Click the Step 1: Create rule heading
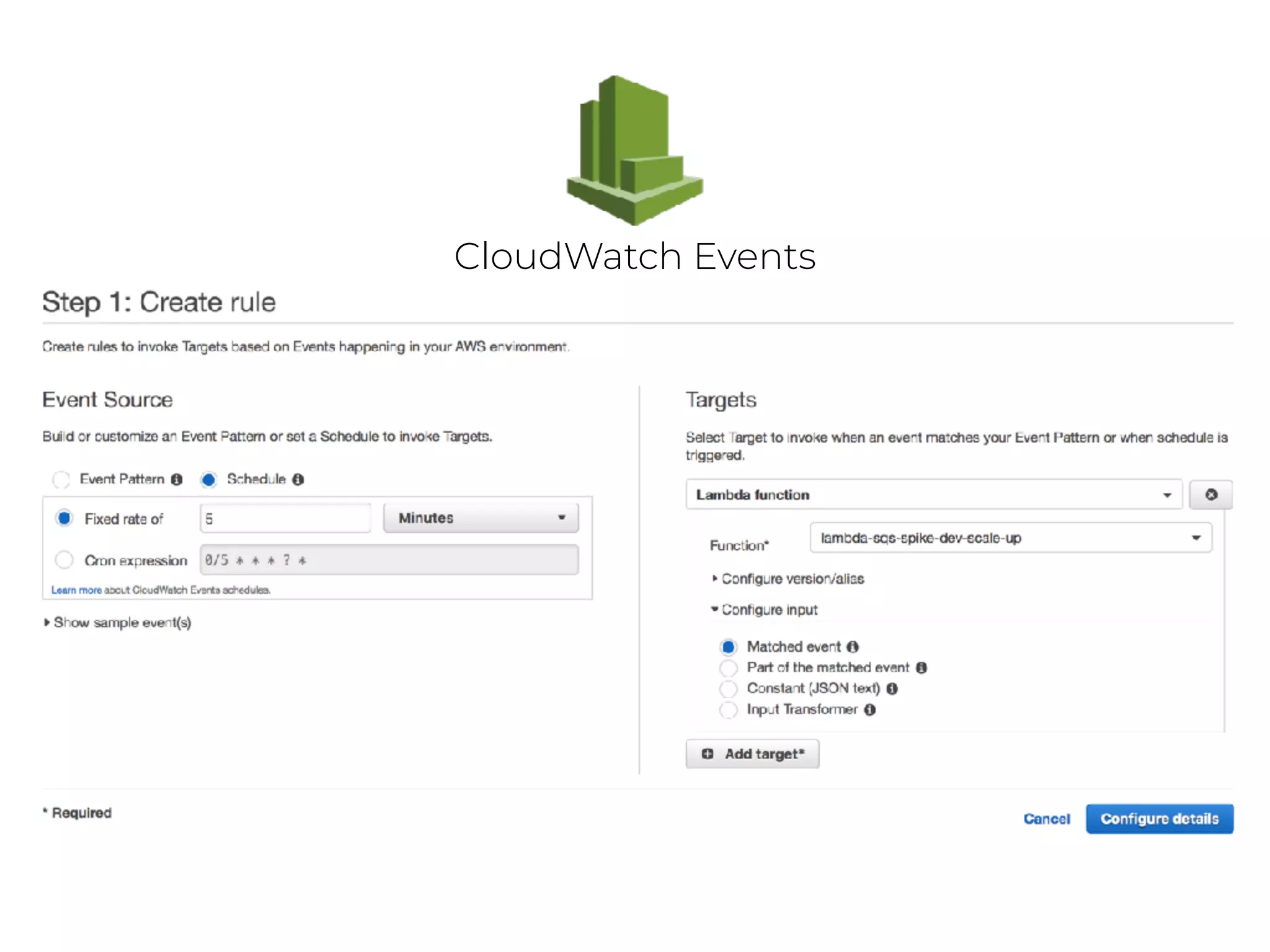1270x952 pixels. pyautogui.click(x=159, y=302)
